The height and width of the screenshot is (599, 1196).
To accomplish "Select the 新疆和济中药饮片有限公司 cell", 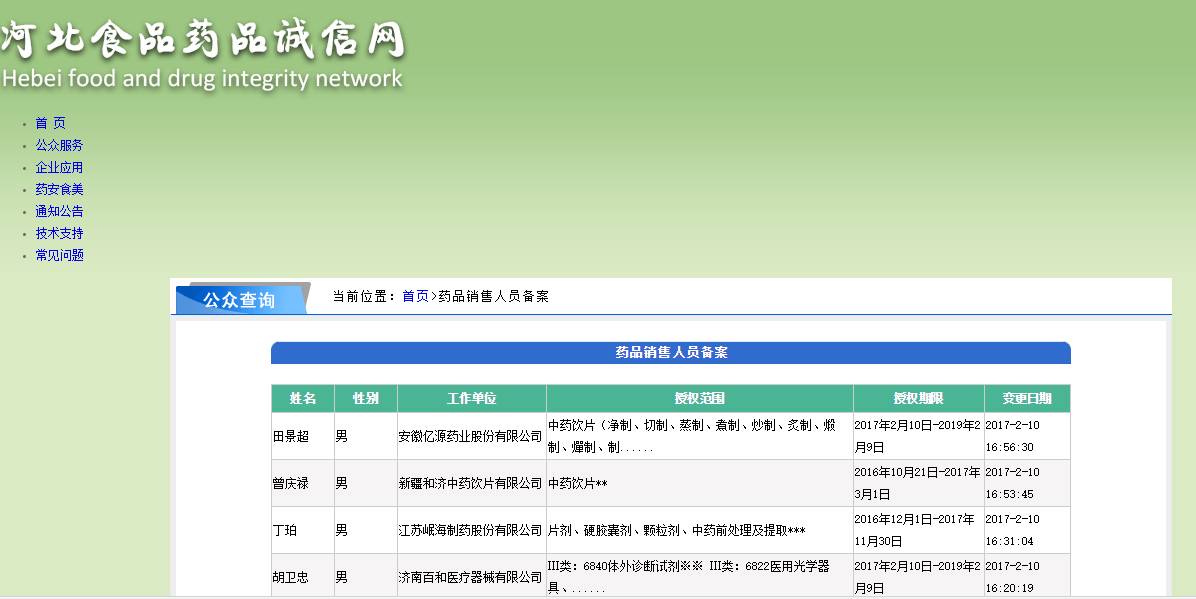I will (470, 484).
